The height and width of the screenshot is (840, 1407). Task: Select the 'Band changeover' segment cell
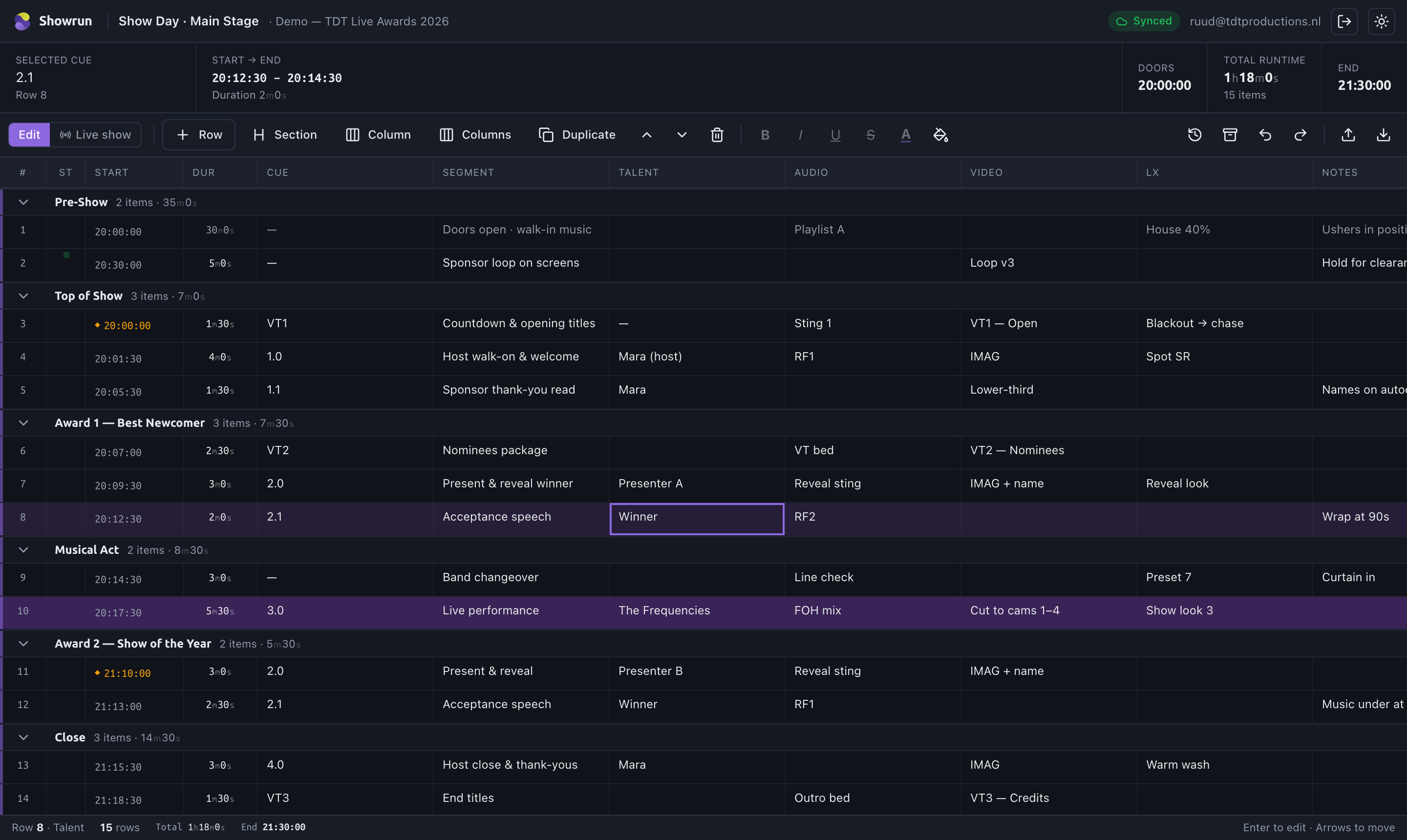(521, 579)
